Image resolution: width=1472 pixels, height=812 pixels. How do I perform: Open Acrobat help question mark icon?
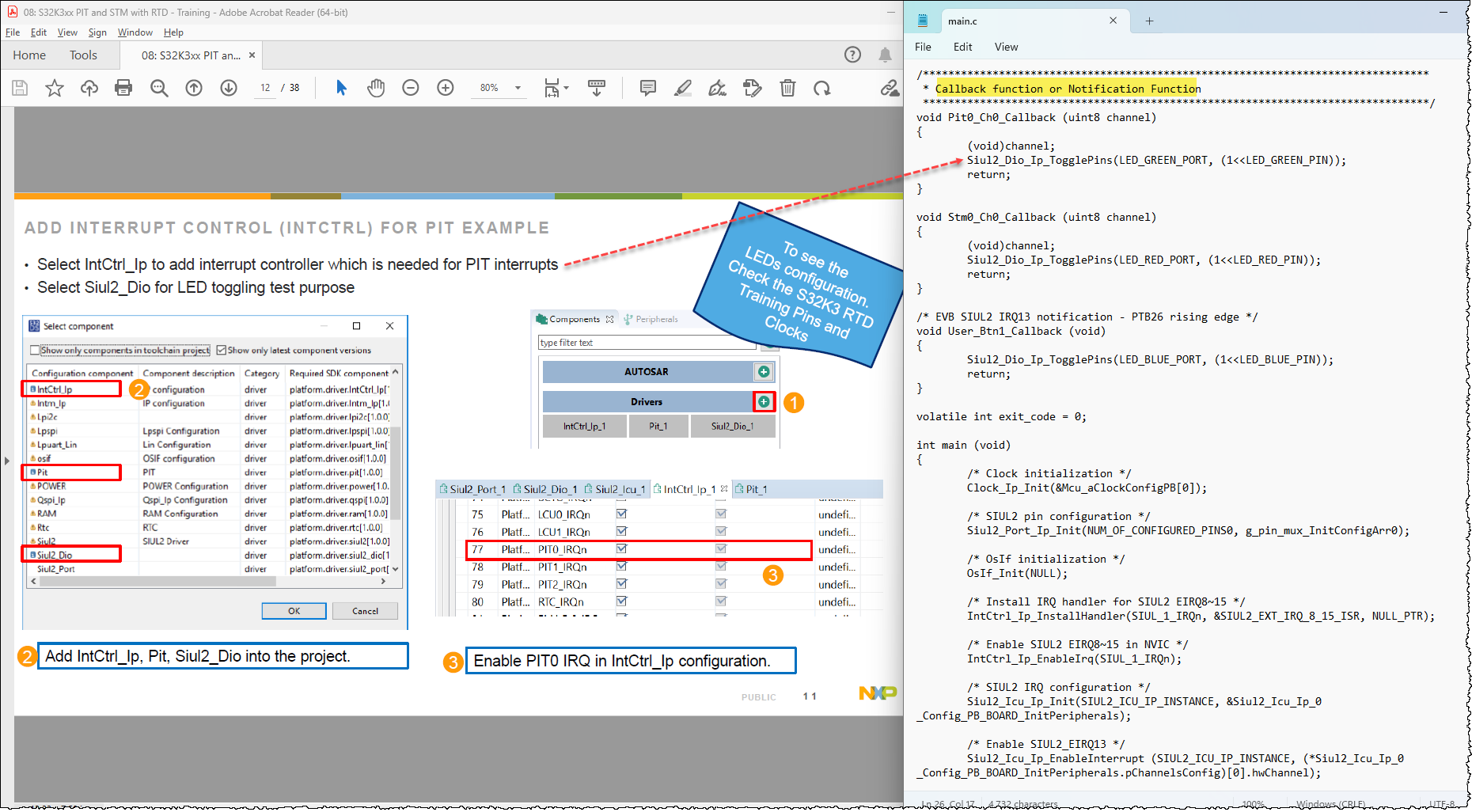click(x=852, y=55)
